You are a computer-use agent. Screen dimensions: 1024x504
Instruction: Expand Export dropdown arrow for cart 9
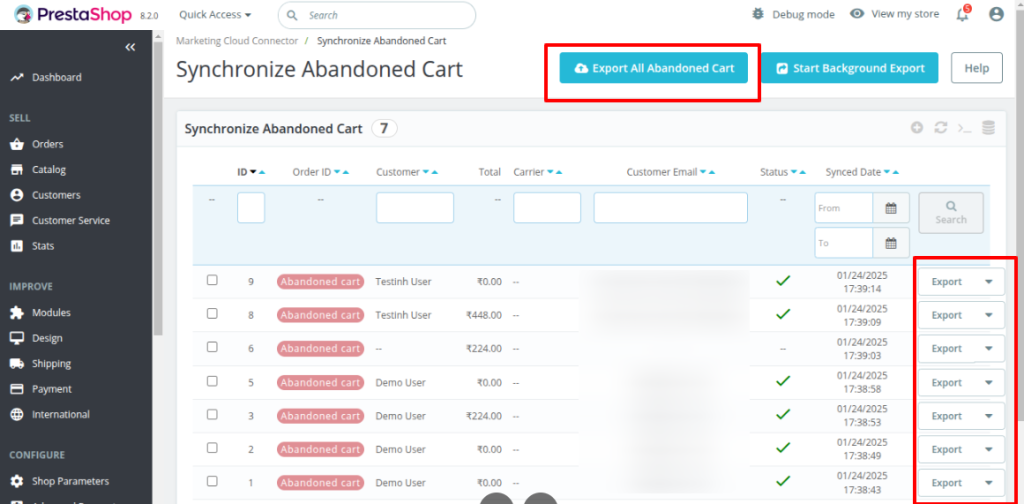point(989,281)
